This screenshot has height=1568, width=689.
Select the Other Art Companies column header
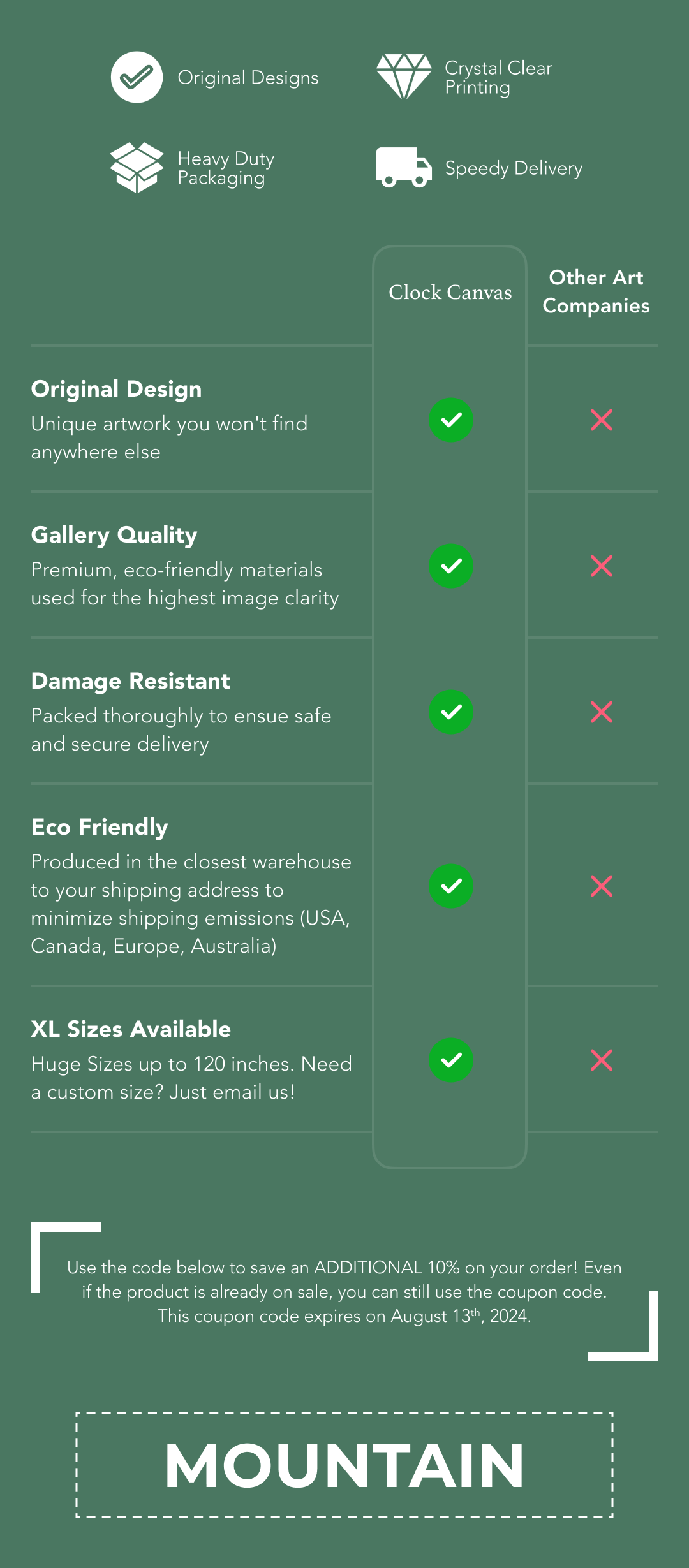click(x=596, y=291)
